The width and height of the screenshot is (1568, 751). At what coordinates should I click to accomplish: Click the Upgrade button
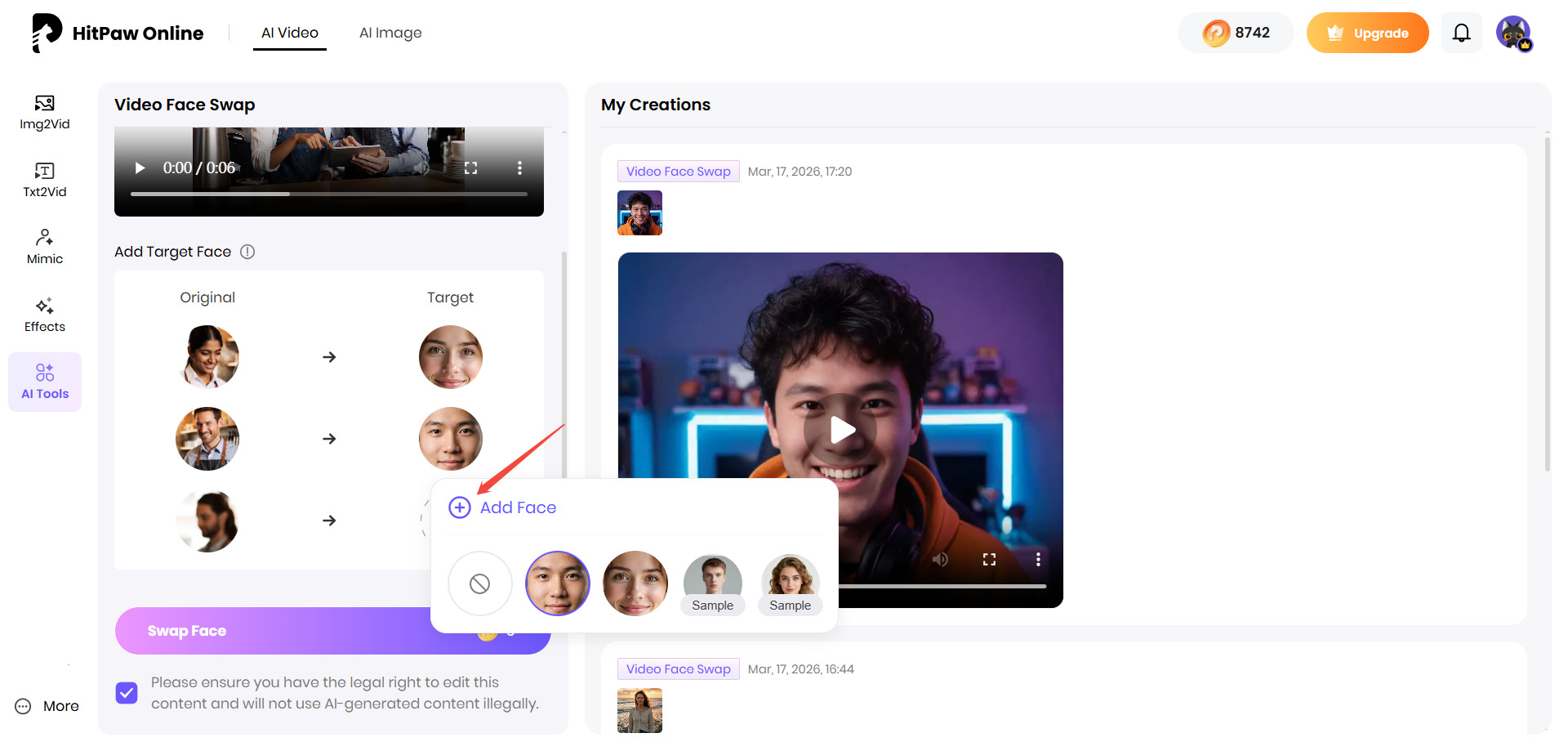tap(1368, 33)
